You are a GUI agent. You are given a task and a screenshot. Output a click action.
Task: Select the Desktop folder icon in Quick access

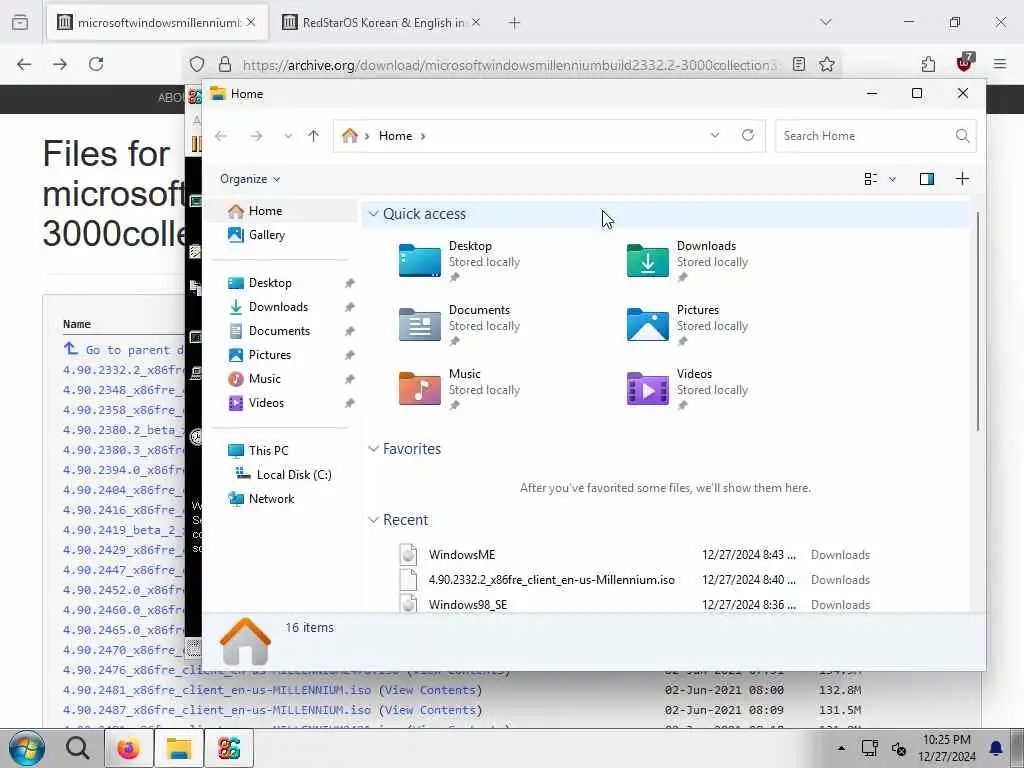tap(419, 261)
